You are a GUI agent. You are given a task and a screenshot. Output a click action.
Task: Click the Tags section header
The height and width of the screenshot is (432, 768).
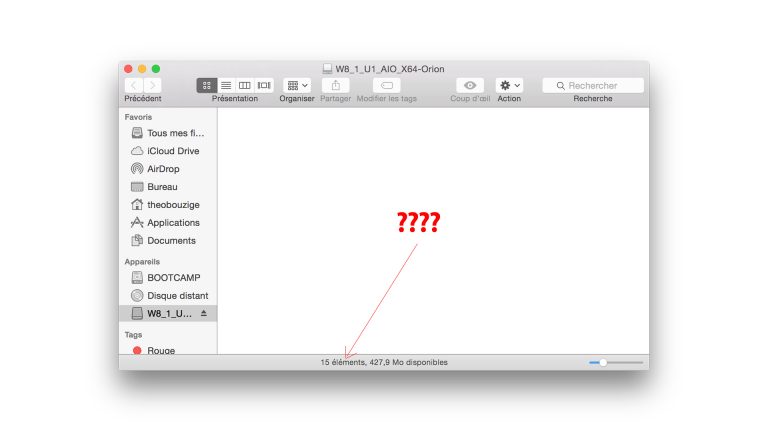coord(133,335)
